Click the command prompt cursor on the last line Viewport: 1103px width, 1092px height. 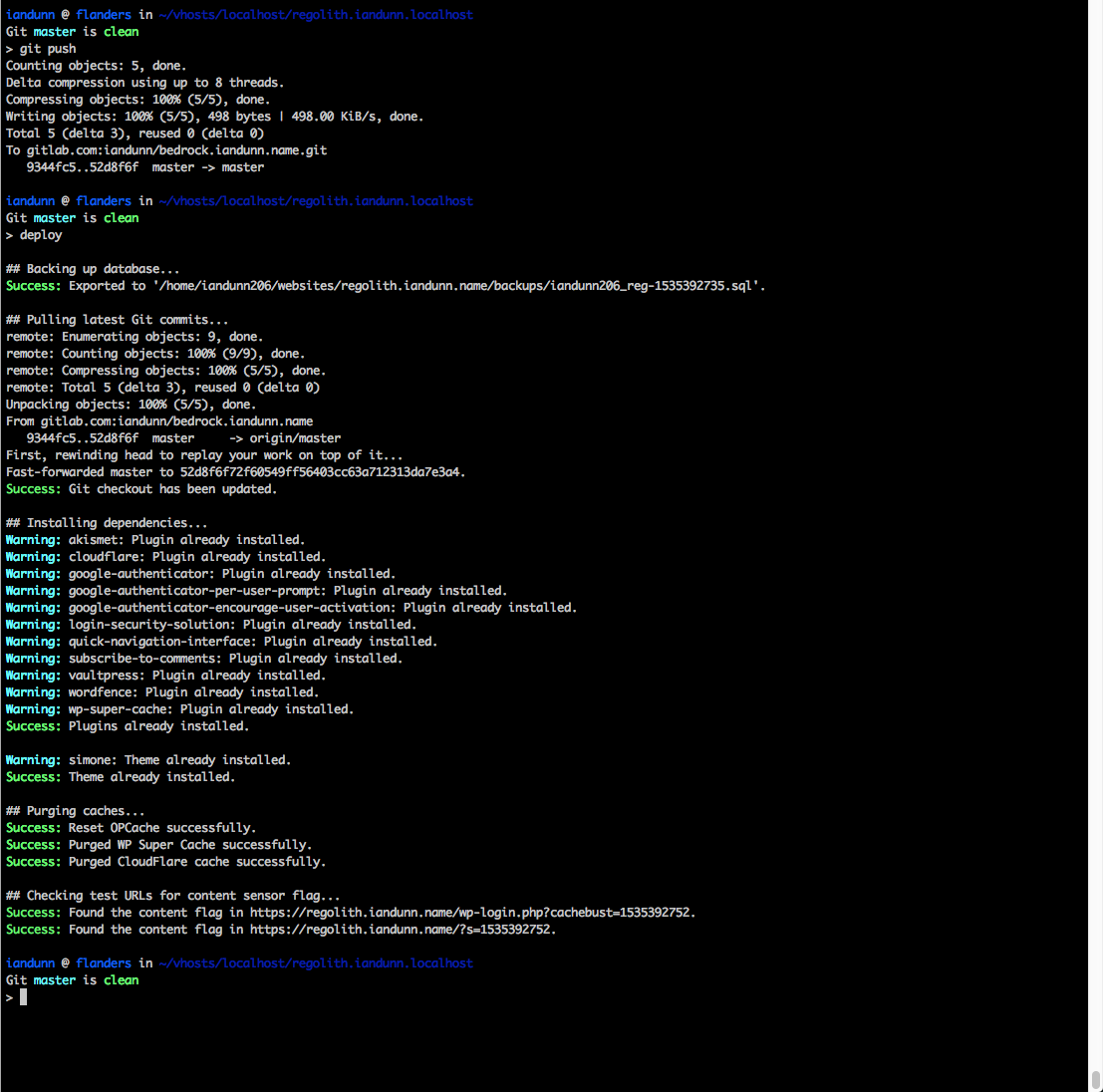click(23, 997)
